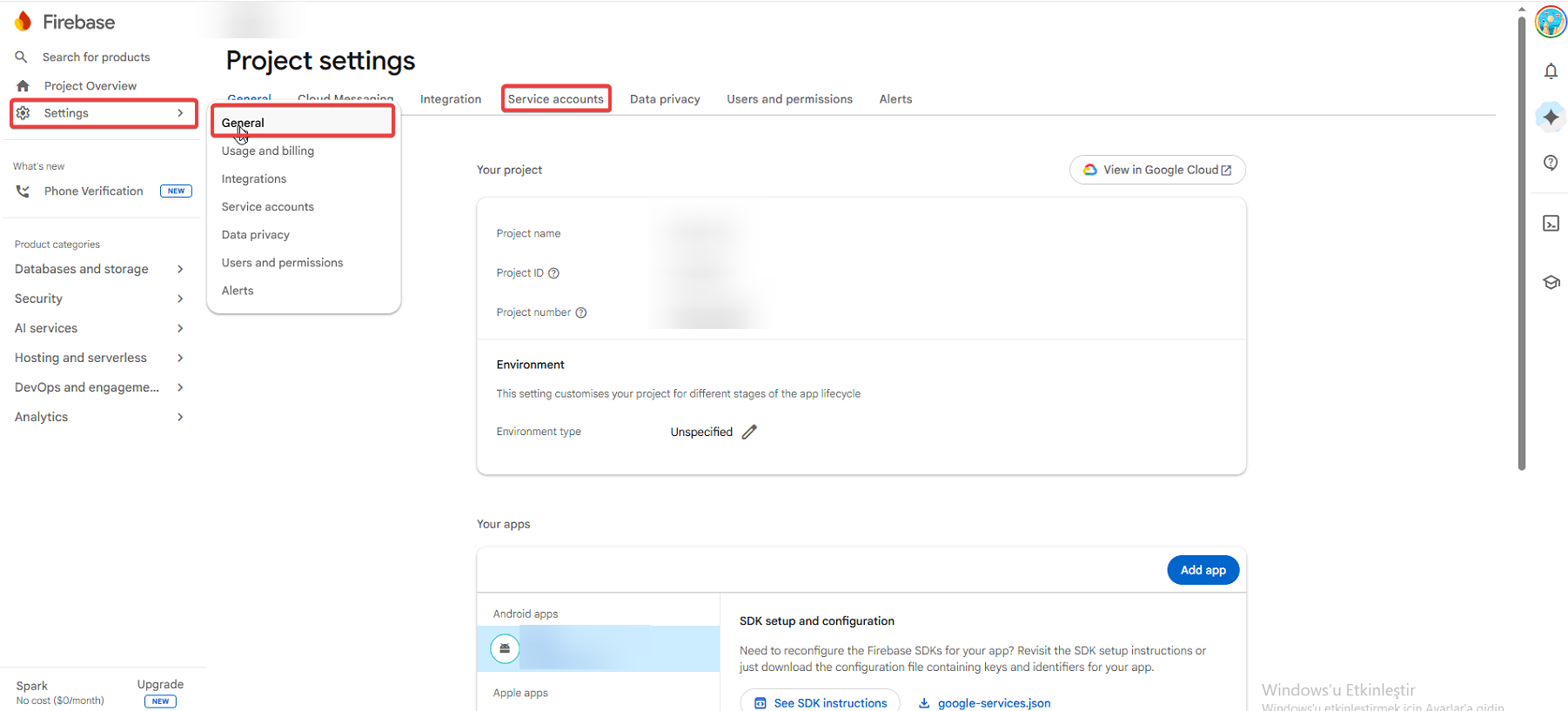
Task: Open Phone Verification in sidebar
Action: [x=94, y=191]
